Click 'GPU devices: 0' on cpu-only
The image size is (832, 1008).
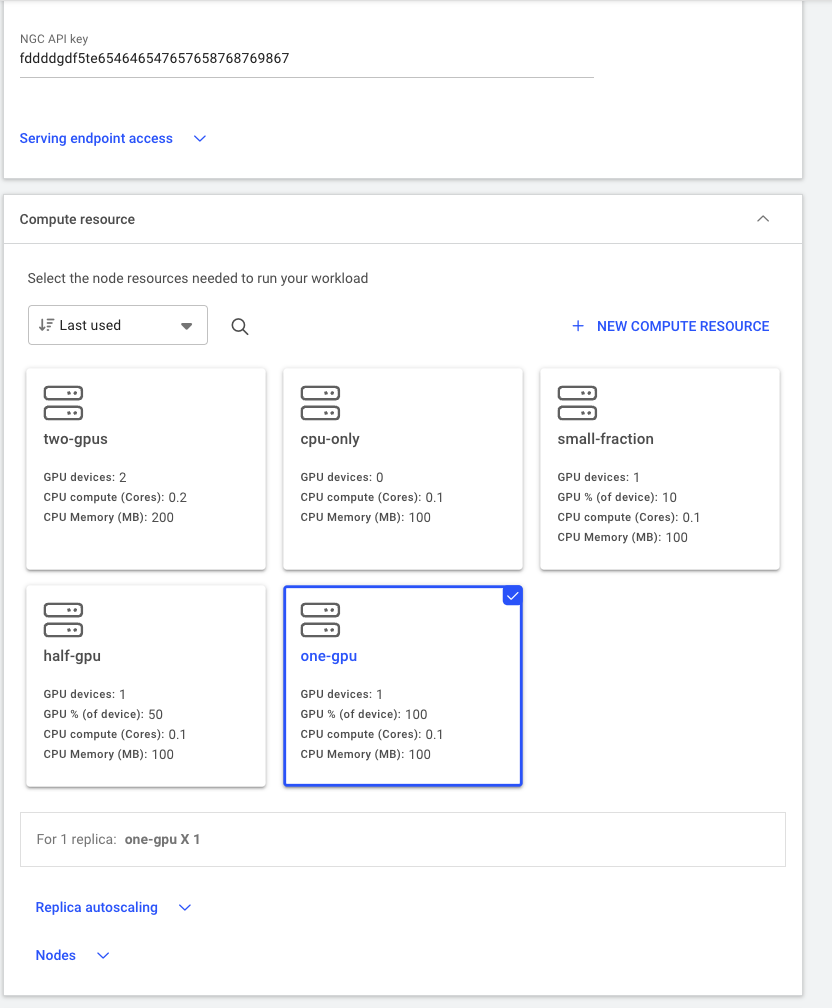(341, 477)
